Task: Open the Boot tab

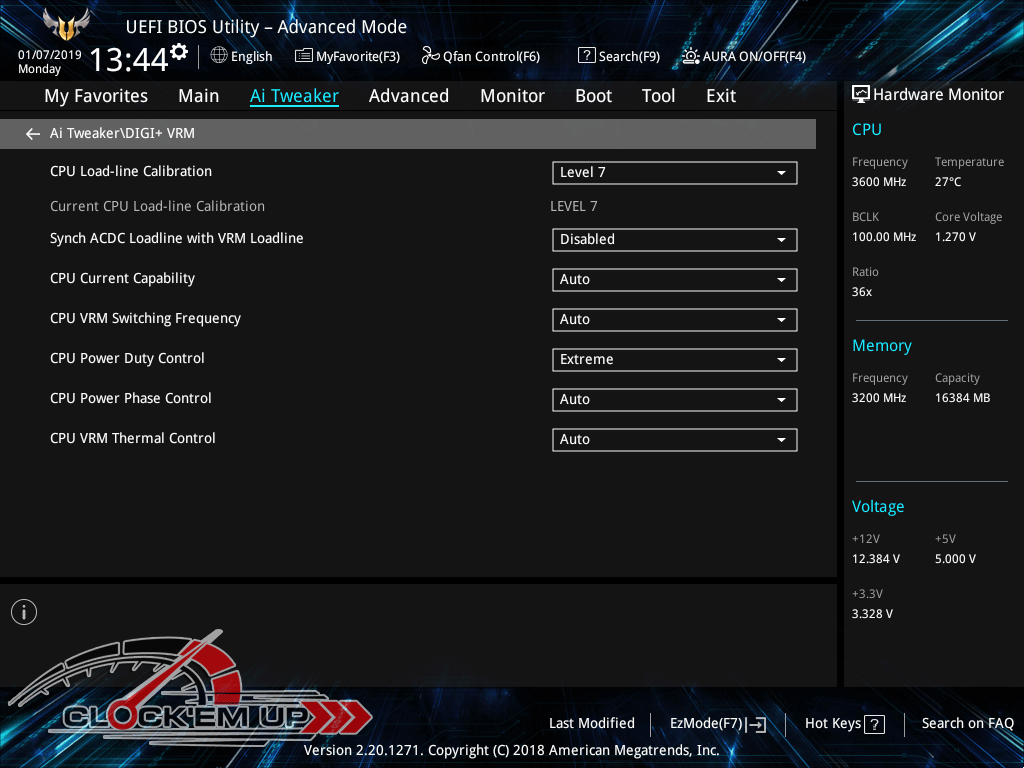Action: [x=593, y=96]
